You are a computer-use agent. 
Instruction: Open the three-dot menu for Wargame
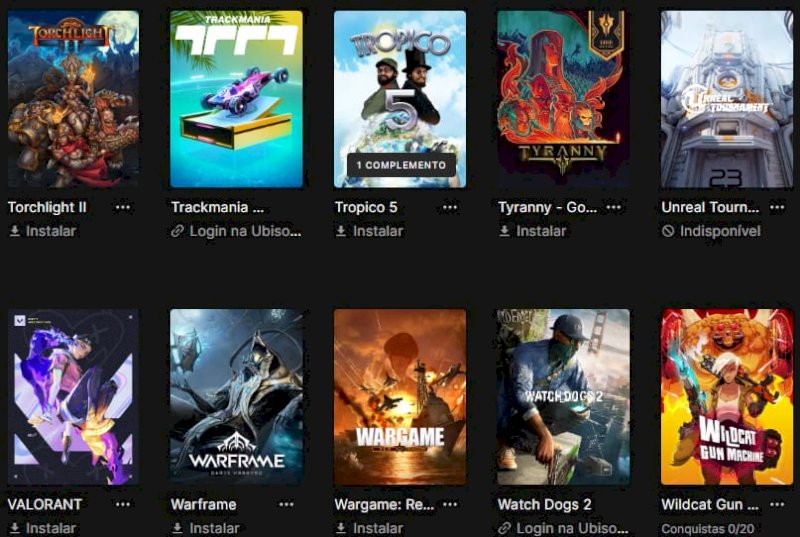coord(450,504)
